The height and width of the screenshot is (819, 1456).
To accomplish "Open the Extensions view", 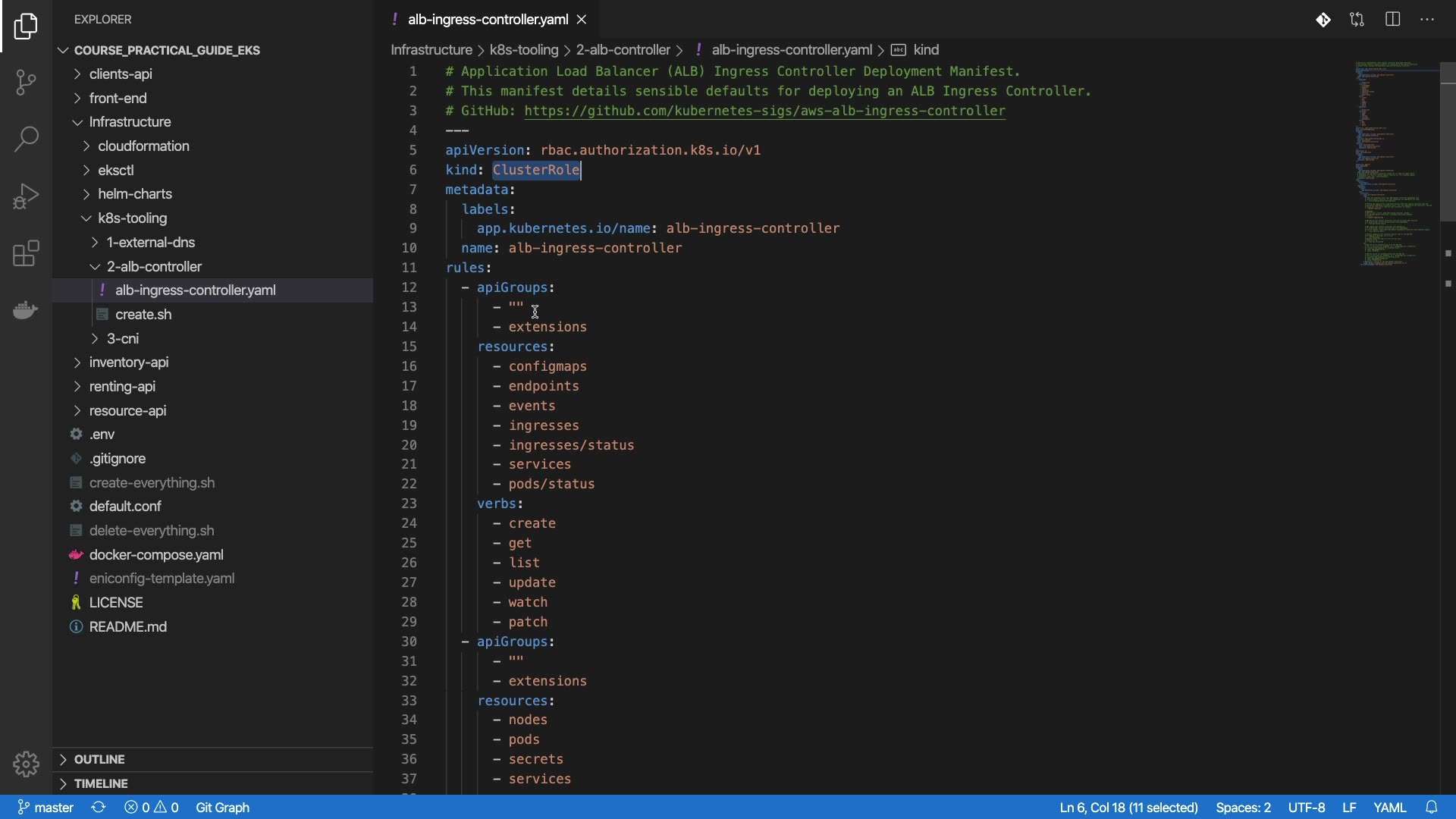I will click(26, 253).
